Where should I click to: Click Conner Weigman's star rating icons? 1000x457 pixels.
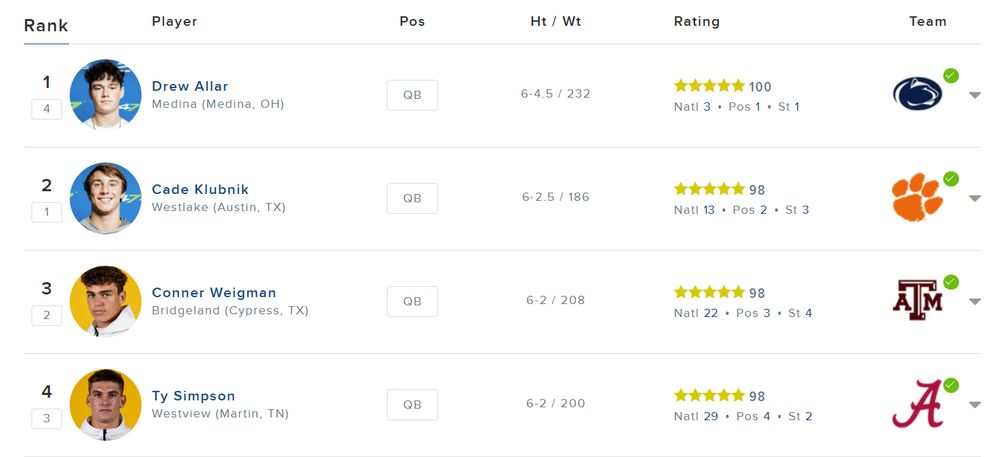pyautogui.click(x=709, y=292)
